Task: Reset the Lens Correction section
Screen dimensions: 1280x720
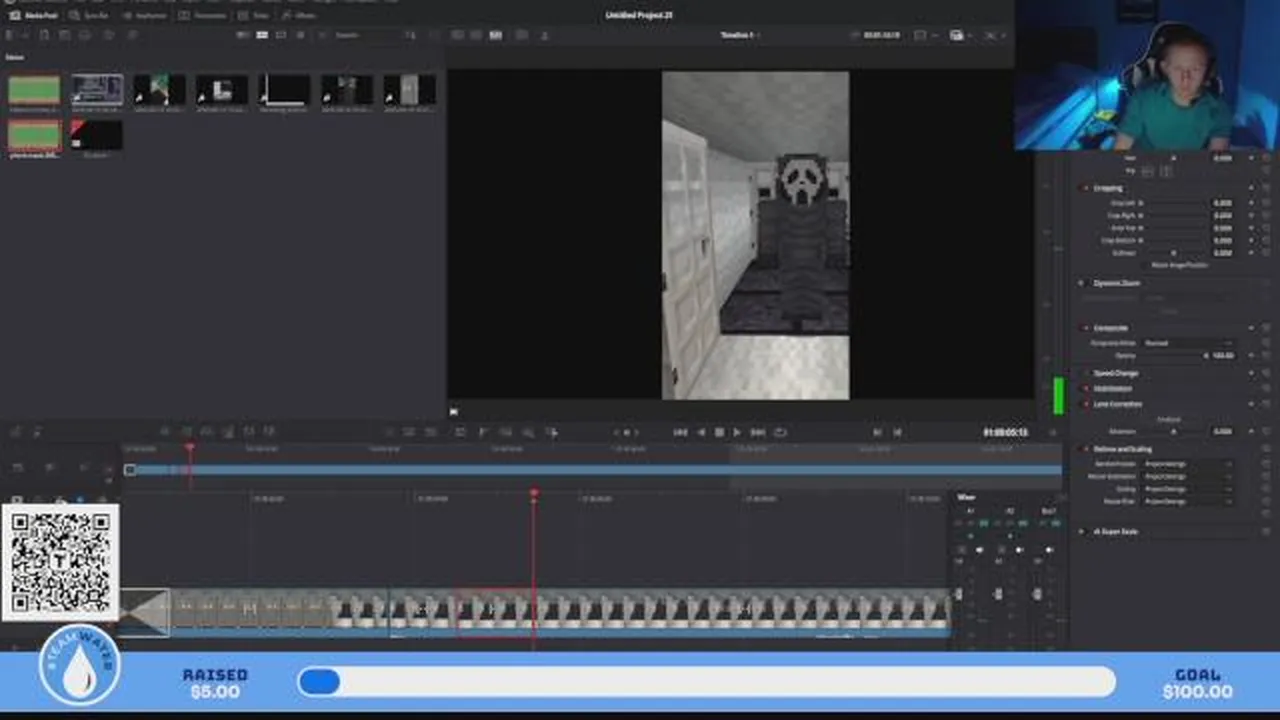Action: [x=1266, y=404]
